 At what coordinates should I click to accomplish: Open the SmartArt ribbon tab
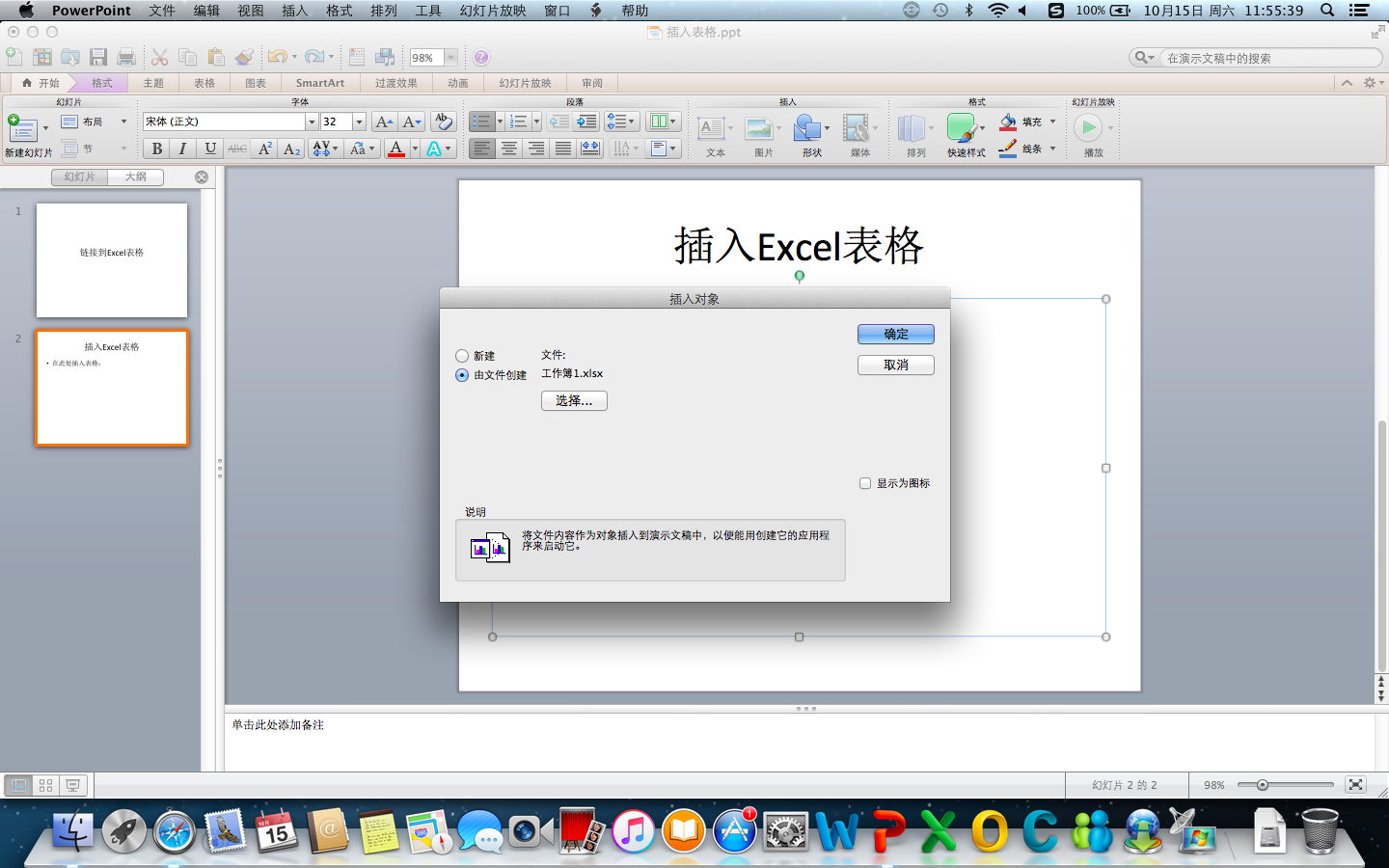(x=320, y=83)
